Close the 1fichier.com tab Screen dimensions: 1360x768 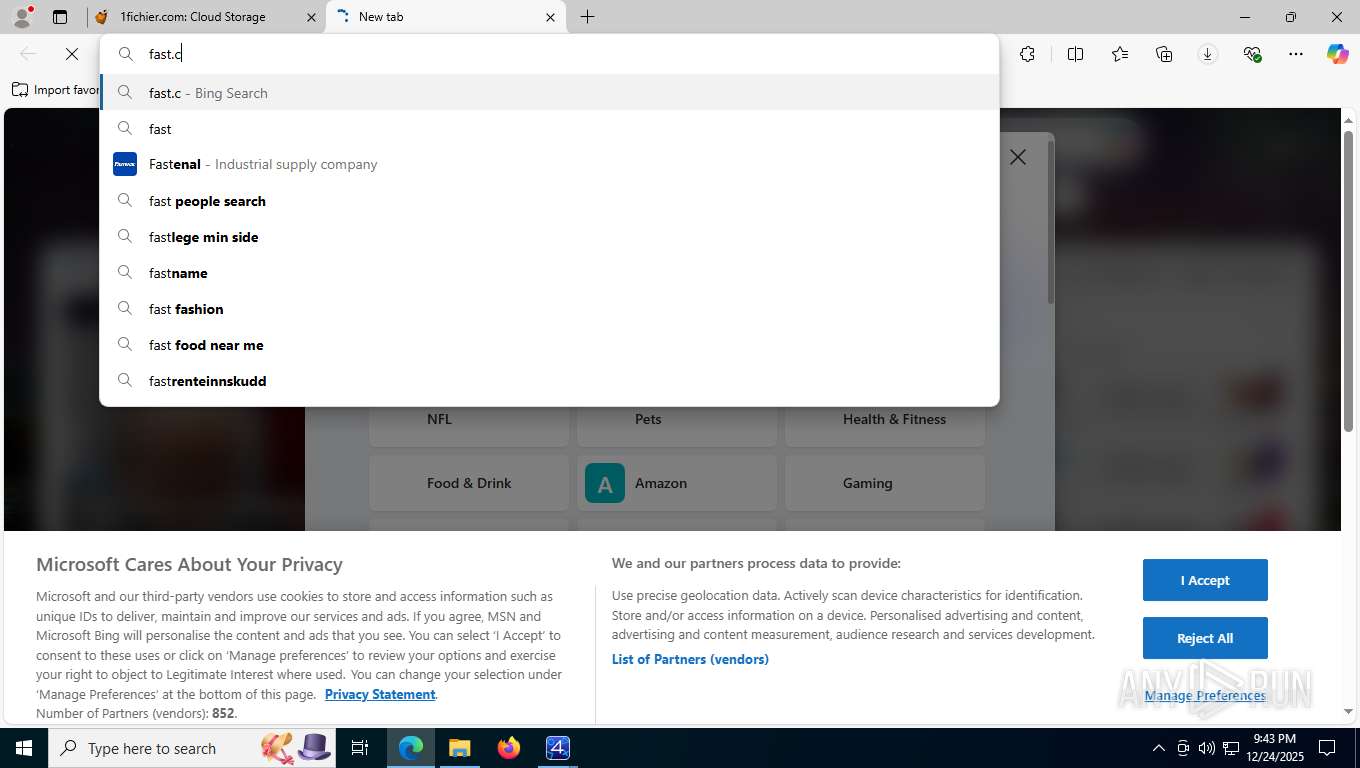pos(310,17)
